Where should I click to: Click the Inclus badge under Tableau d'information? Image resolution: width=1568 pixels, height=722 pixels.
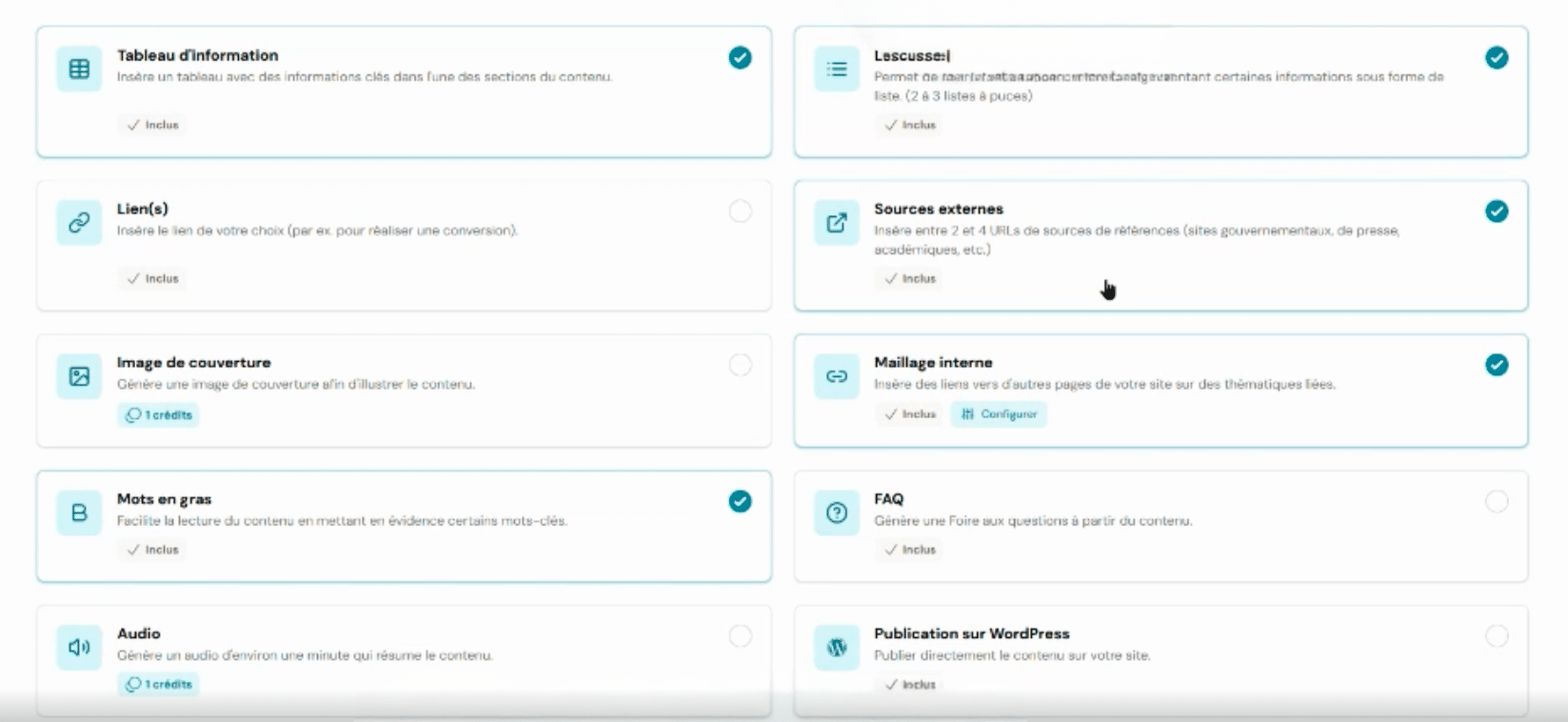(152, 125)
